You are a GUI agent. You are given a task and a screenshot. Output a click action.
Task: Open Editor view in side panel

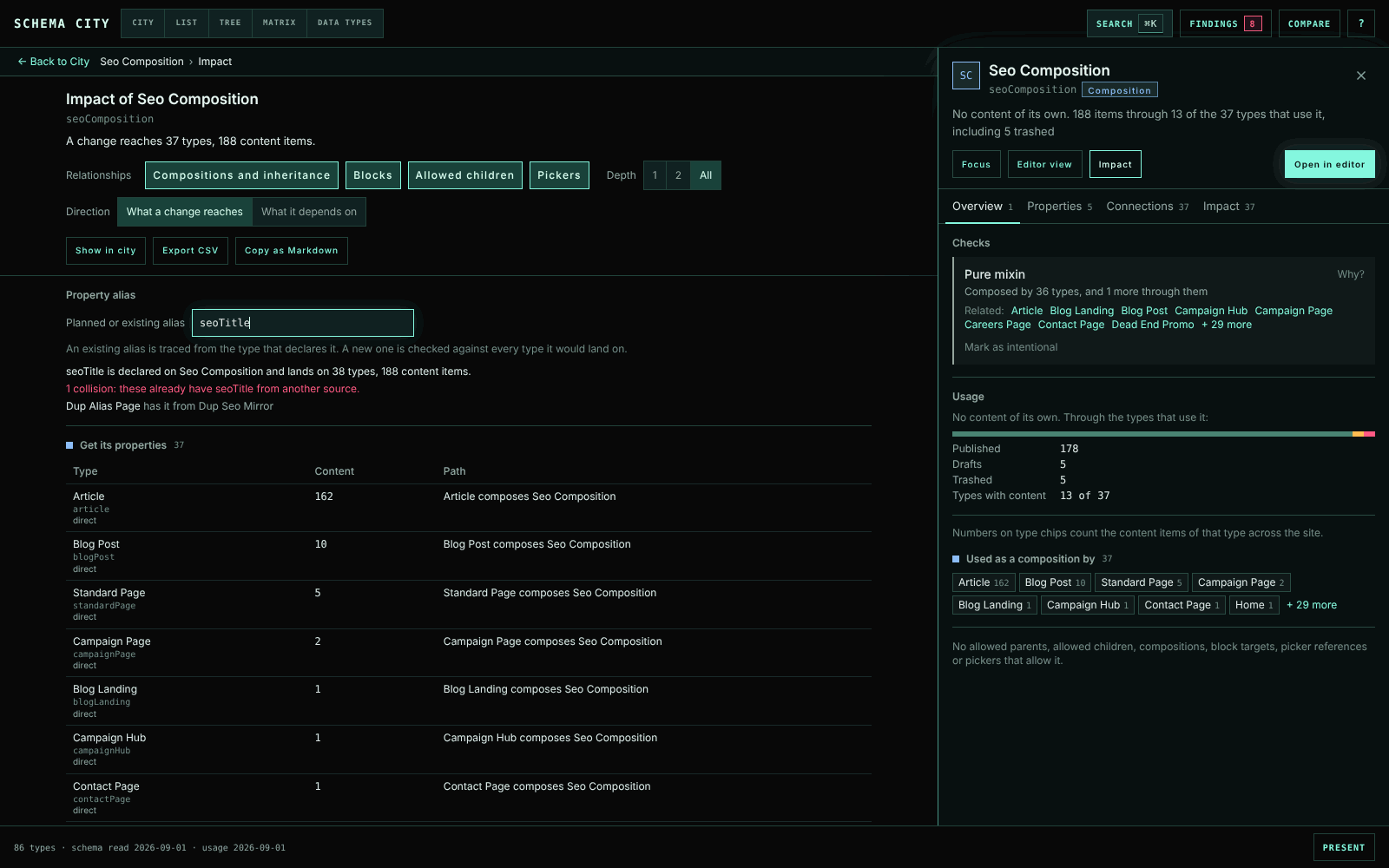coord(1044,164)
